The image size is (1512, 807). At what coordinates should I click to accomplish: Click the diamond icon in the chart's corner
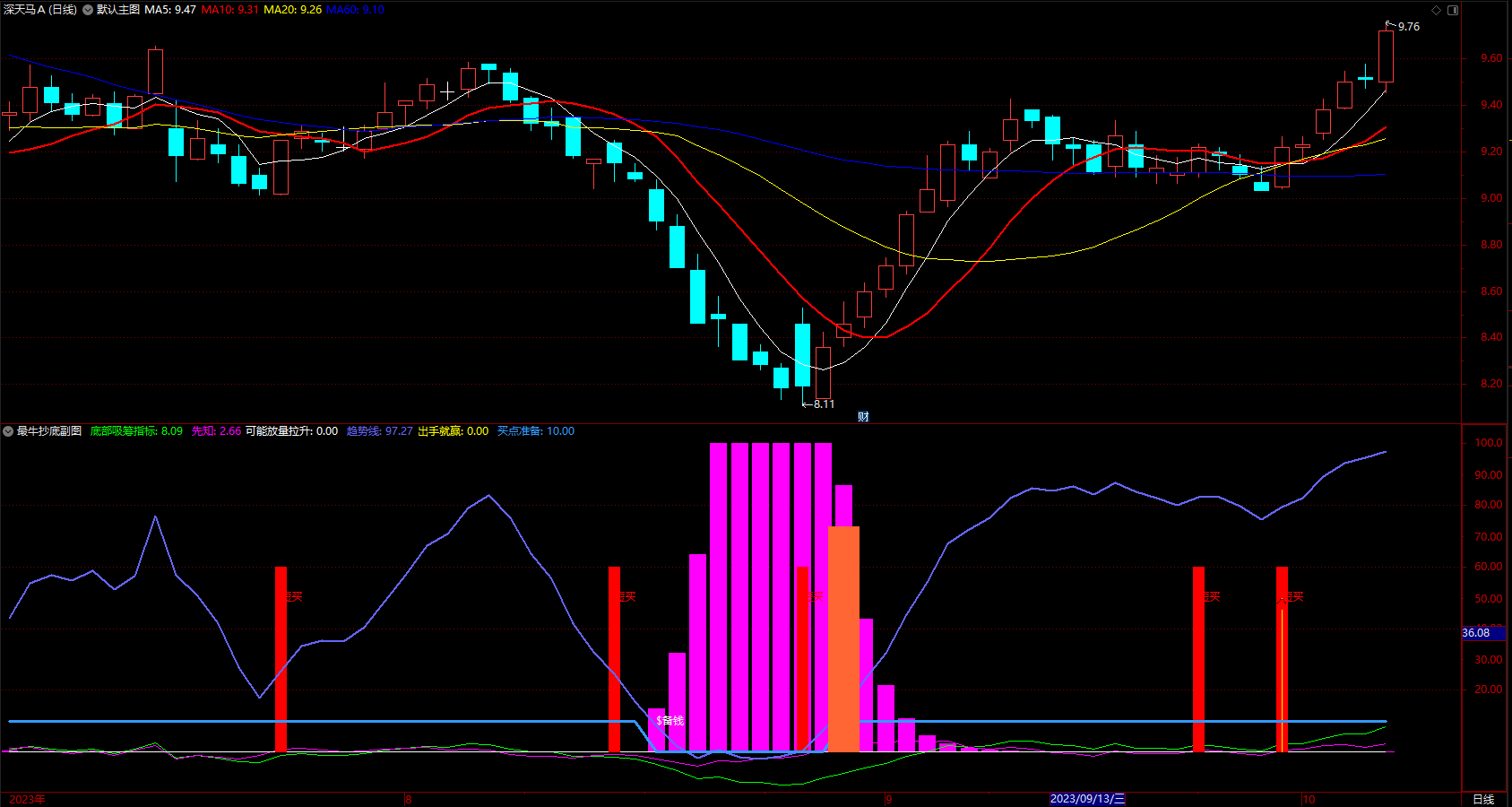tap(1436, 10)
